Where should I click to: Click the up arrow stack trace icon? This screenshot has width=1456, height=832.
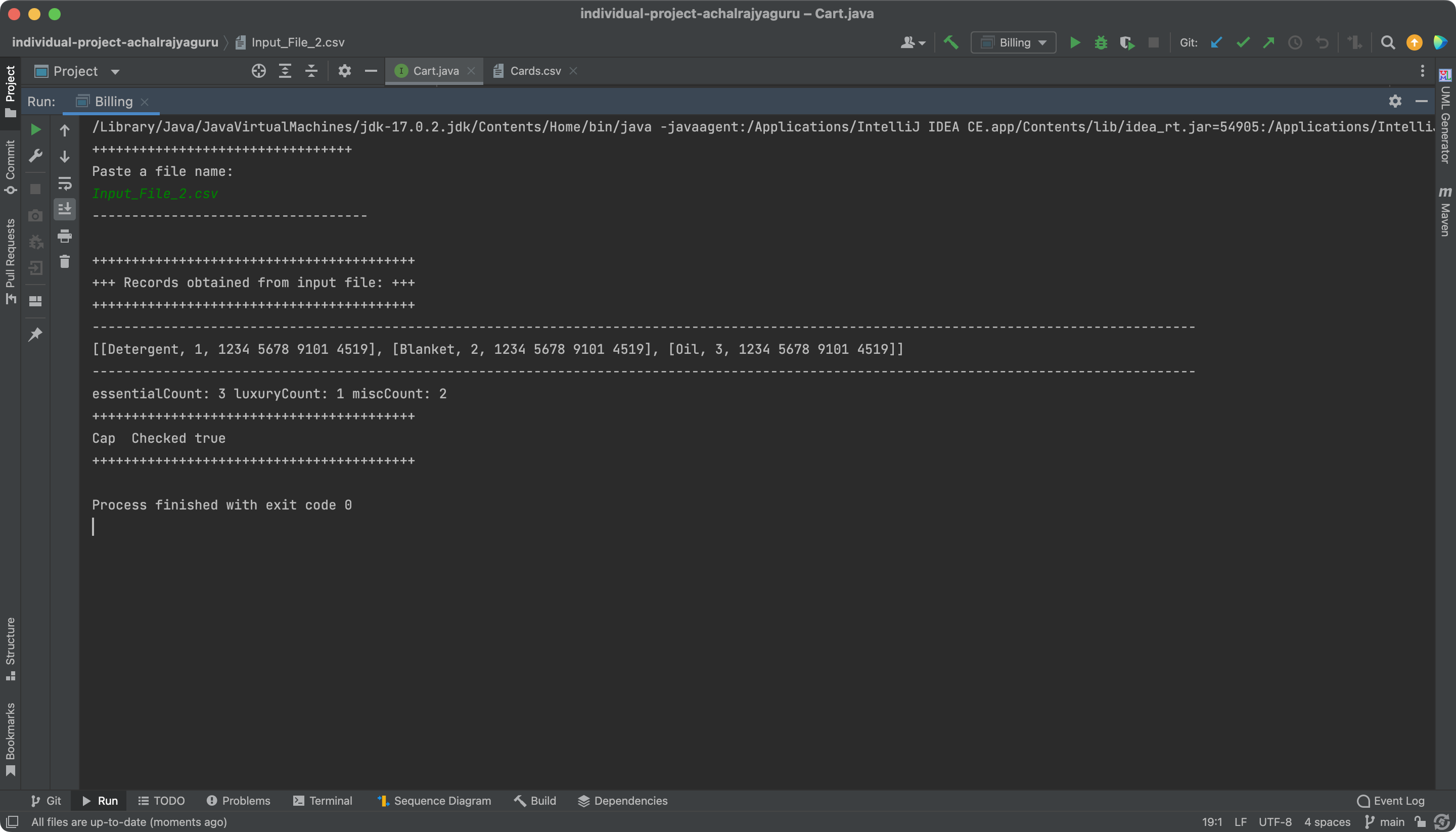[65, 130]
